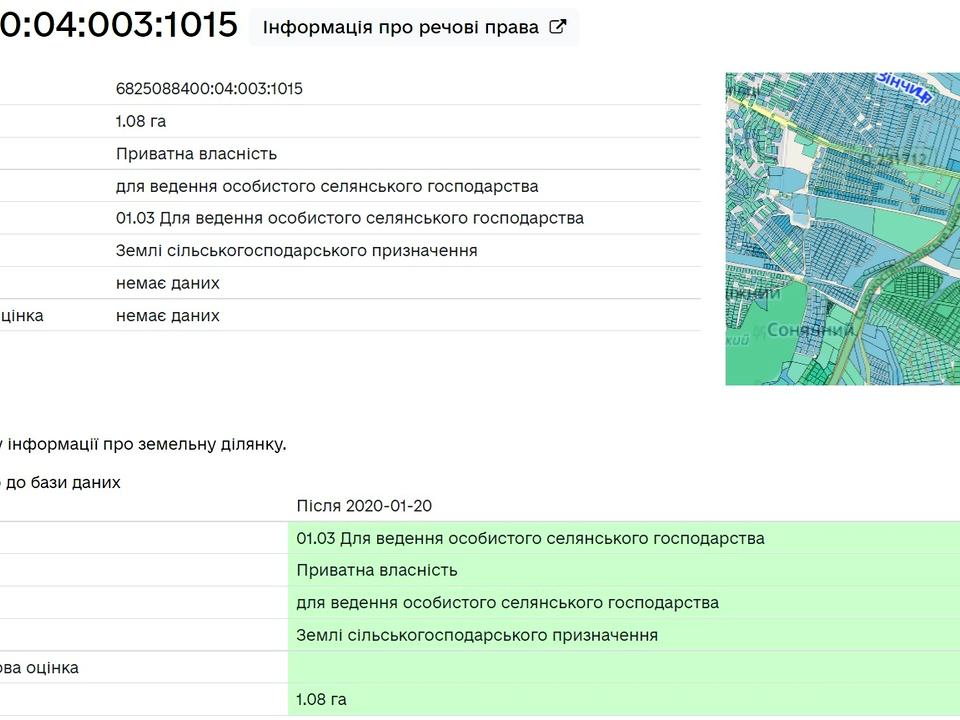The image size is (960, 720).
Task: Click the blue Зінчиця label on the map
Action: [904, 86]
